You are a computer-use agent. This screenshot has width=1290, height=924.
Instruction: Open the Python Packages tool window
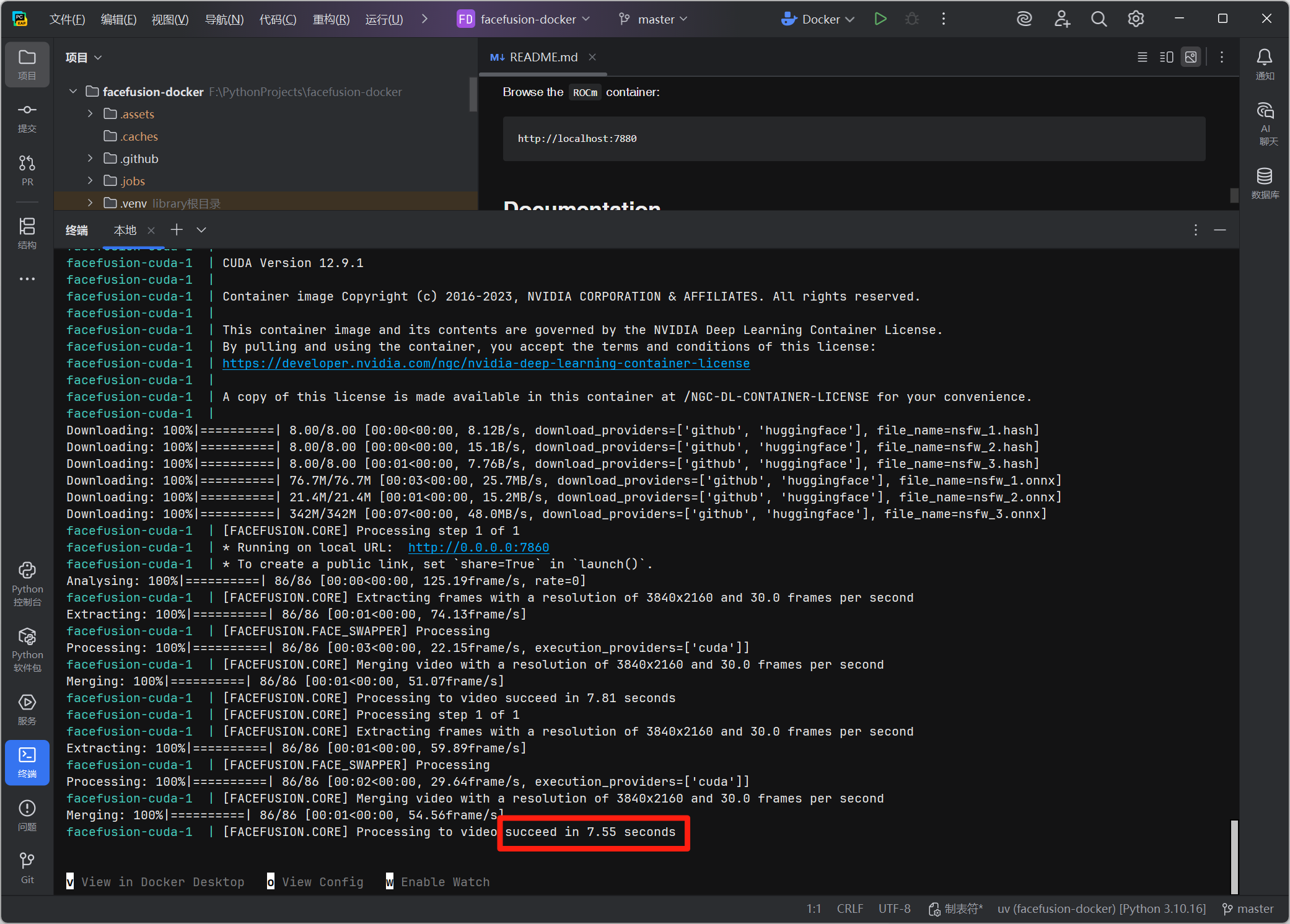pos(27,649)
